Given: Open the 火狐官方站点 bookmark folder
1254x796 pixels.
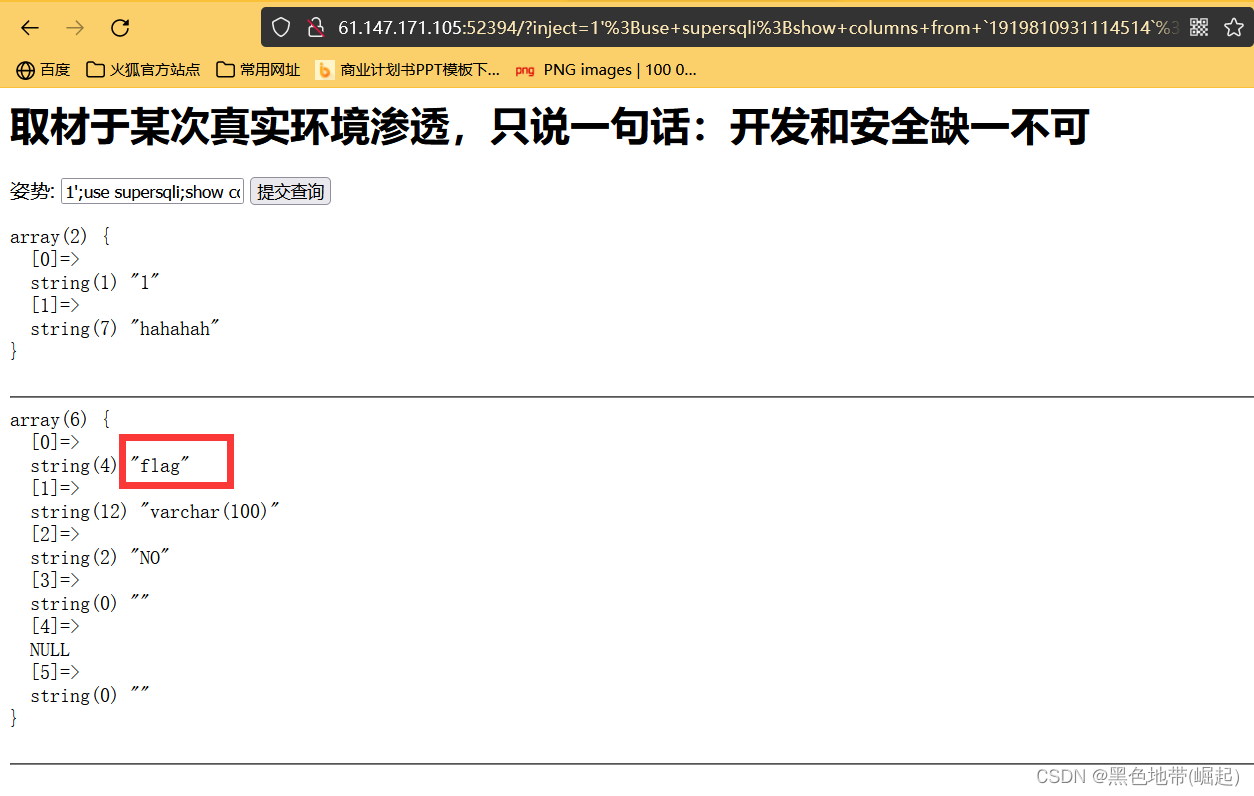Looking at the screenshot, I should (143, 70).
